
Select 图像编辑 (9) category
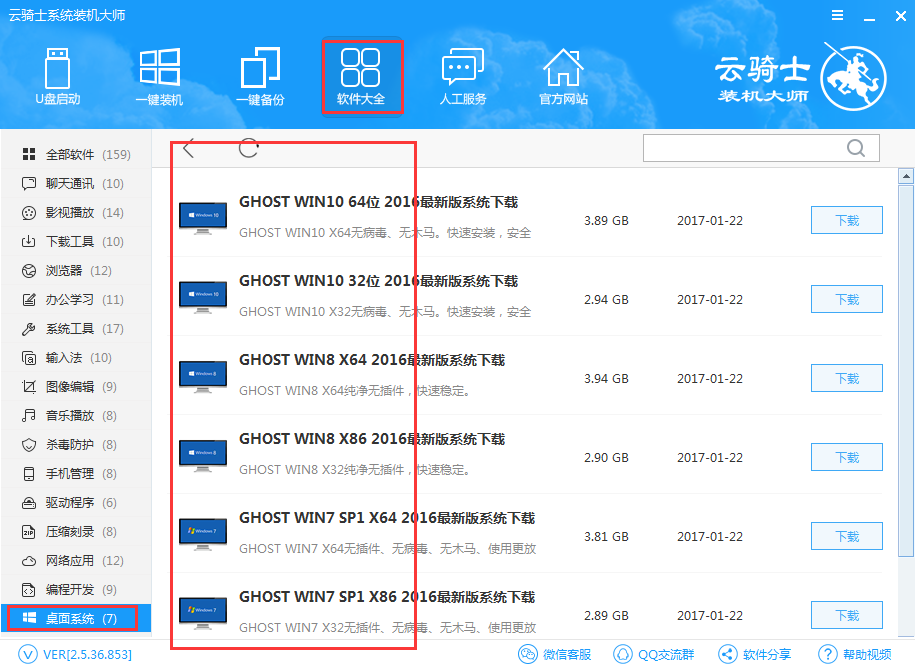pyautogui.click(x=76, y=386)
